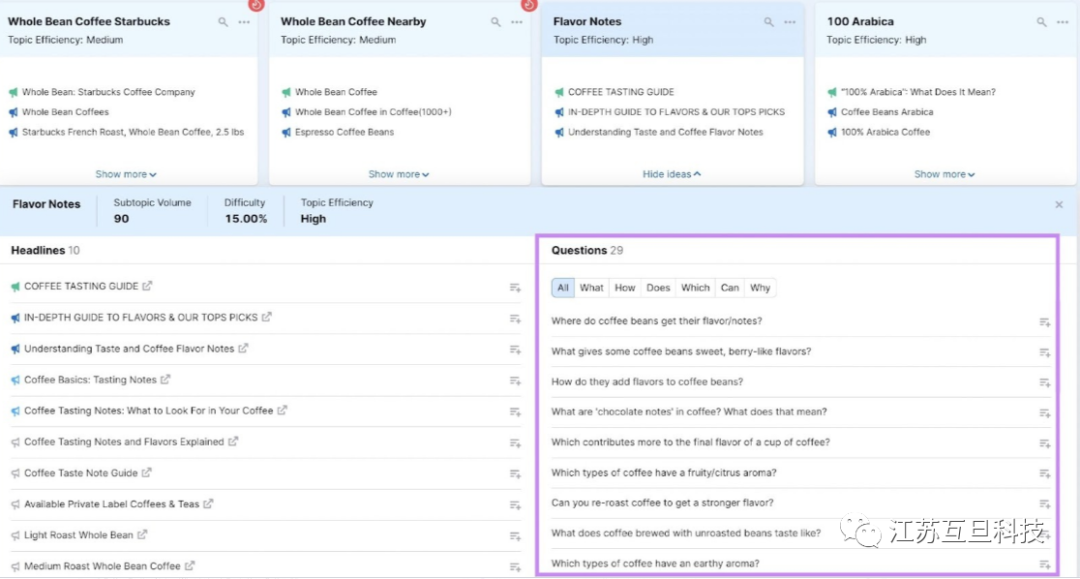Click search icon on Whole Bean Coffee Starbucks card
This screenshot has width=1080, height=579.
[222, 22]
